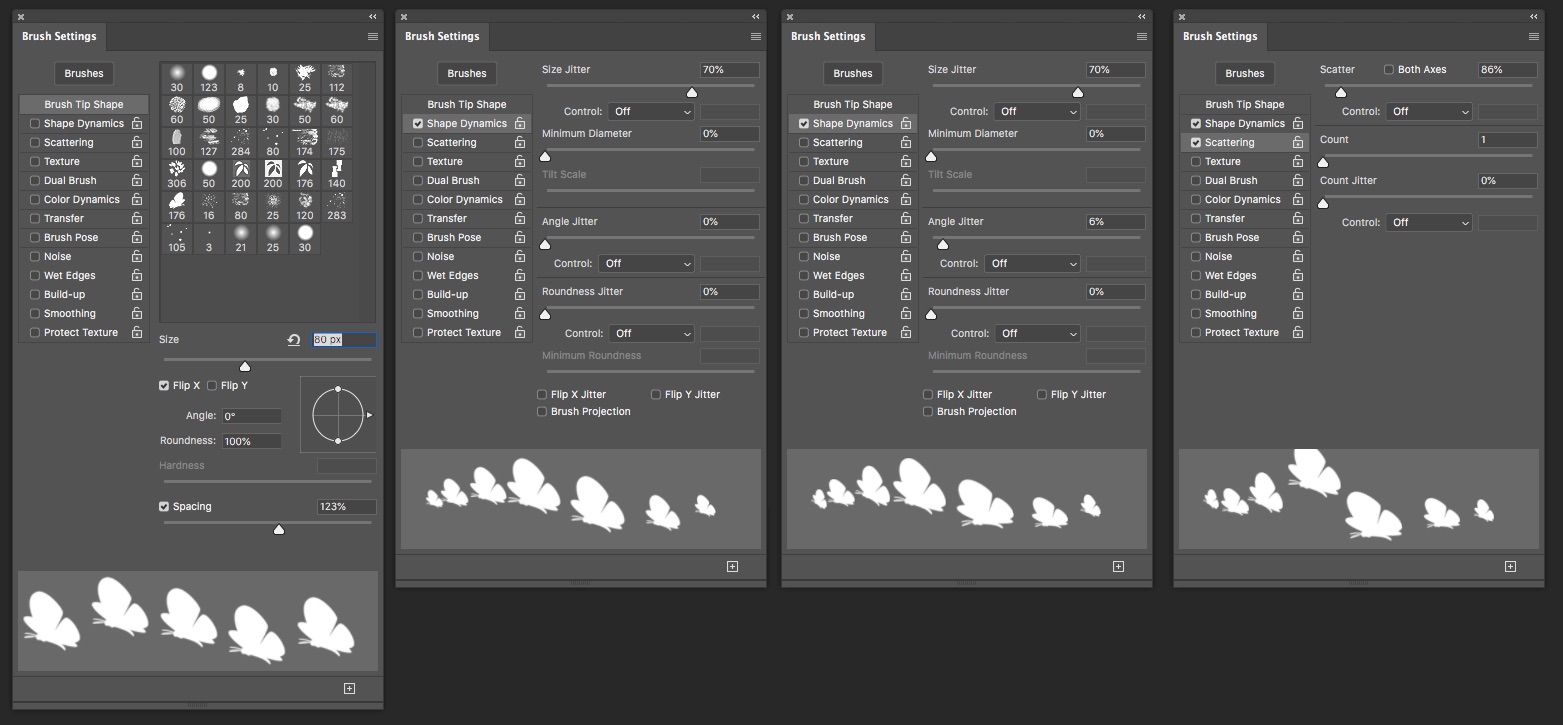This screenshot has height=725, width=1563.
Task: Select the 306 brush tip thumbnail
Action: [177, 175]
